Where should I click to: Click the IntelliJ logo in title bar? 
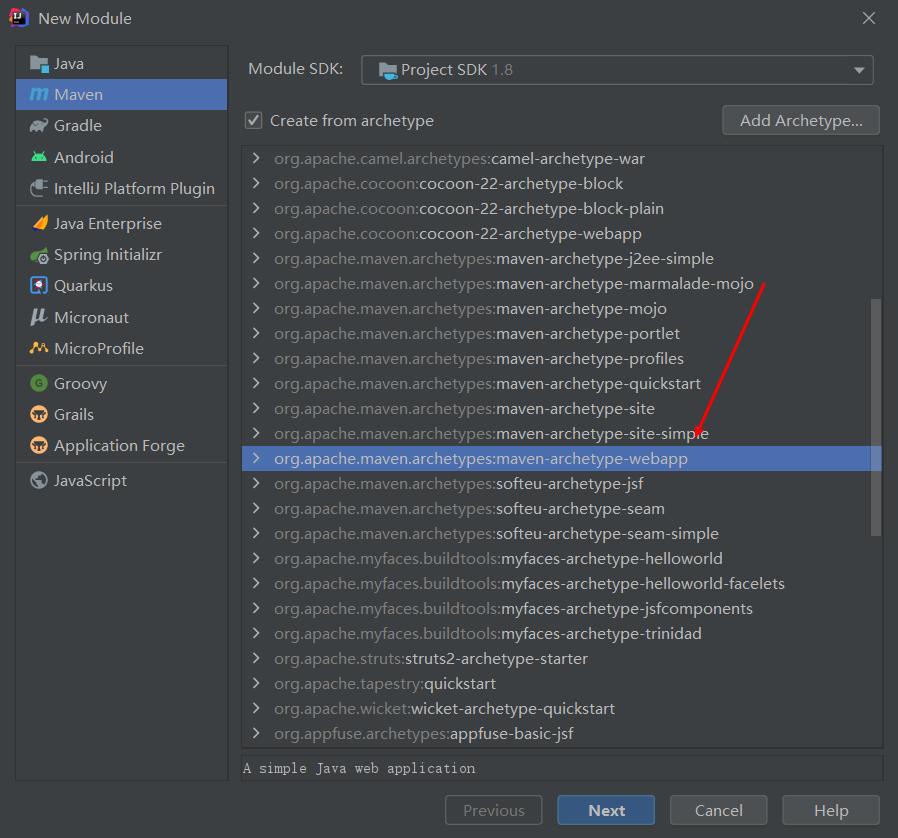[19, 18]
